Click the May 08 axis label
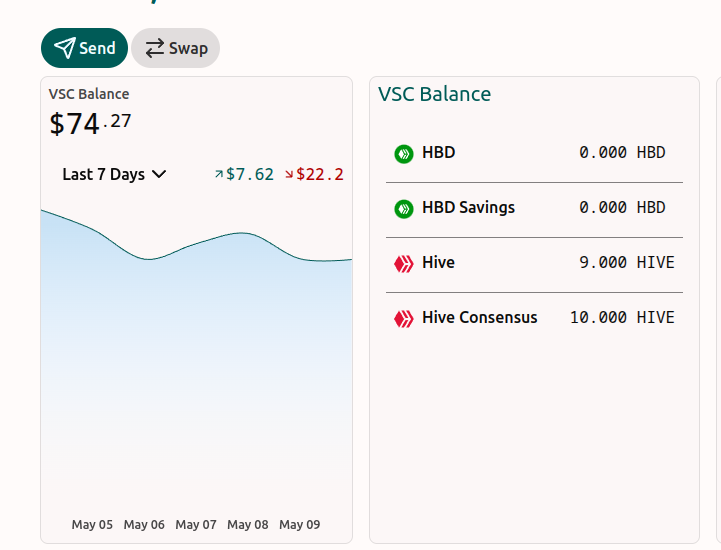 248,525
